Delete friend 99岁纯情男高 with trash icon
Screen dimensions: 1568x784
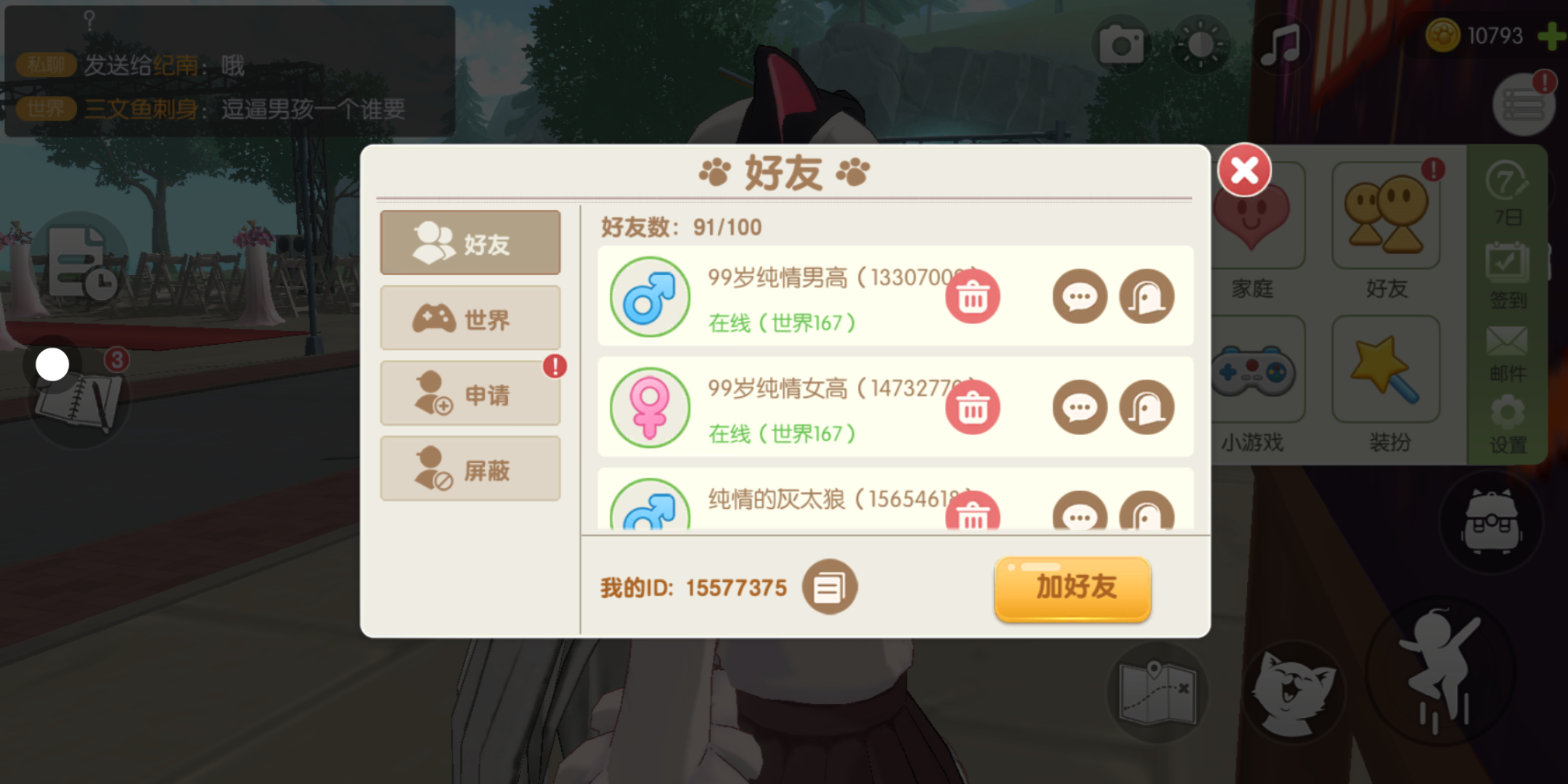[x=973, y=297]
